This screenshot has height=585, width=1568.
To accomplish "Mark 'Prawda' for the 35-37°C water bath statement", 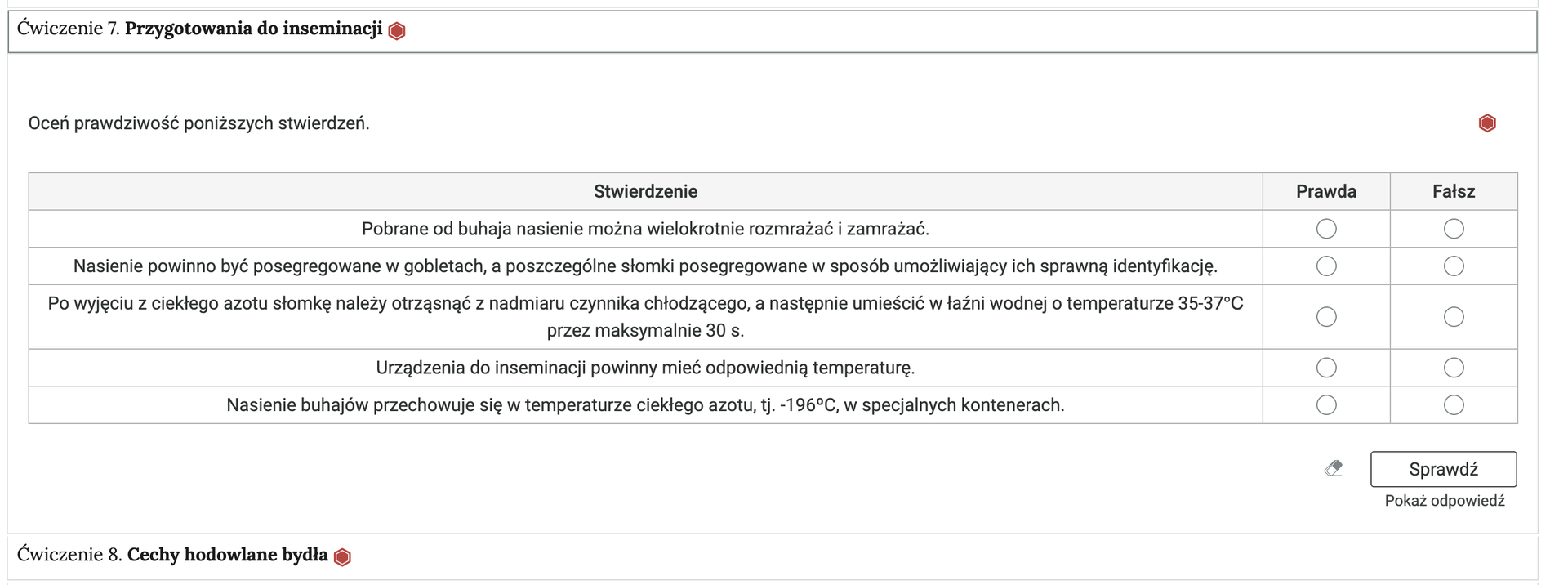I will pyautogui.click(x=1326, y=316).
